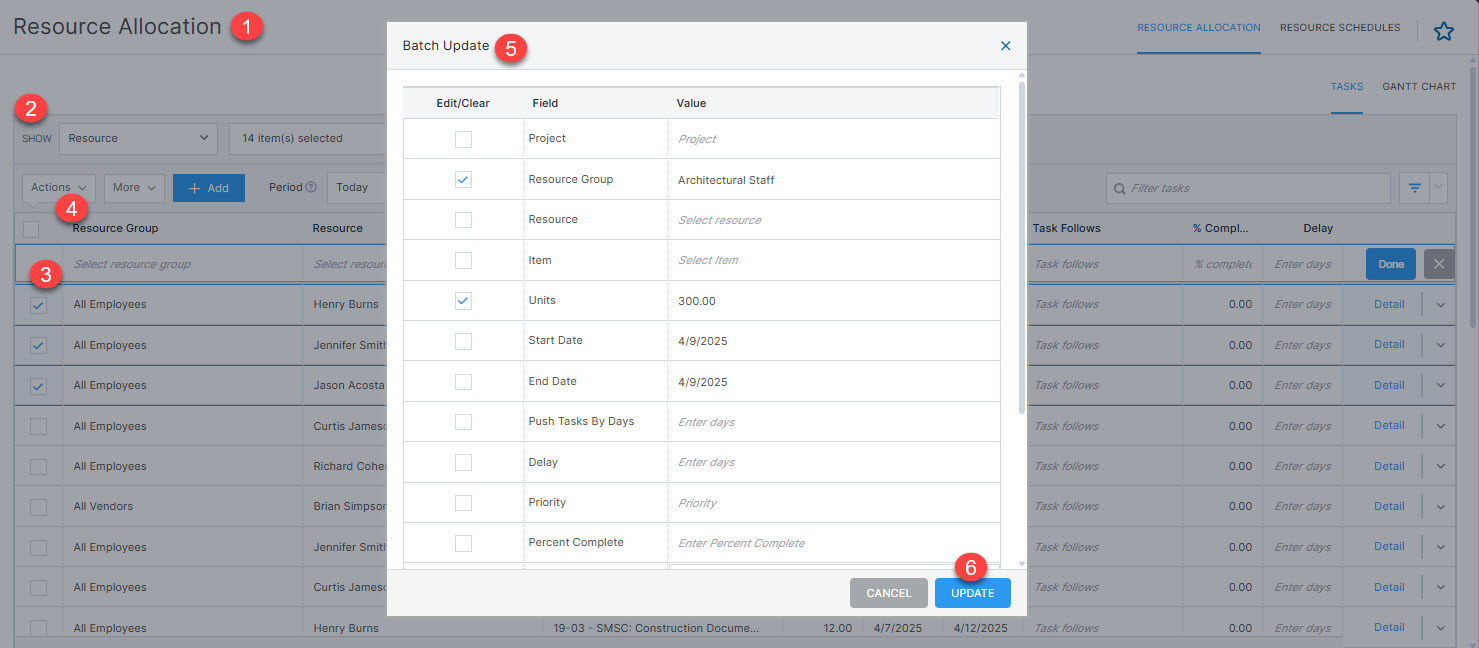Viewport: 1479px width, 648px height.
Task: Open the Period Today dropdown
Action: [x=357, y=187]
